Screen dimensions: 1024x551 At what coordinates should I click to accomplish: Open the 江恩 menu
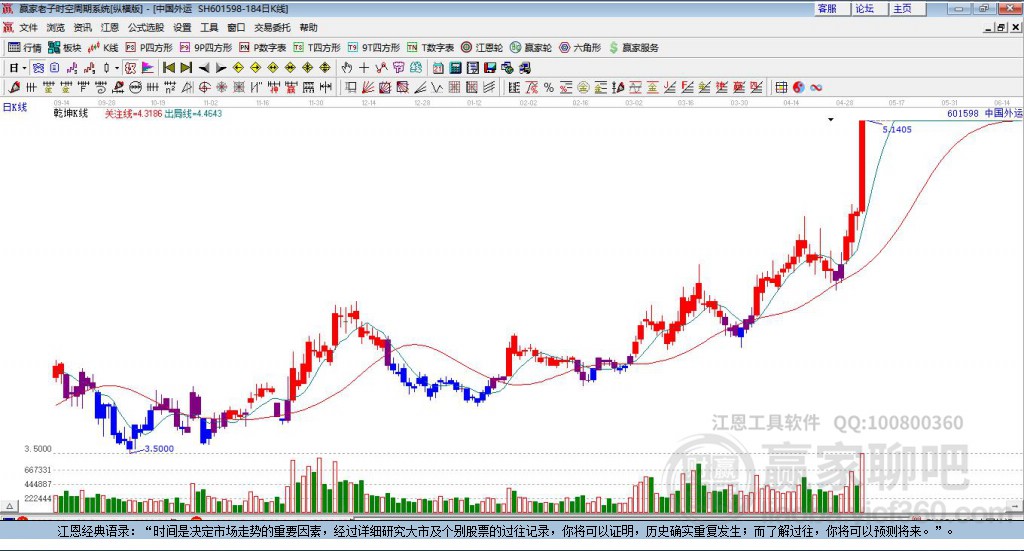[110, 27]
